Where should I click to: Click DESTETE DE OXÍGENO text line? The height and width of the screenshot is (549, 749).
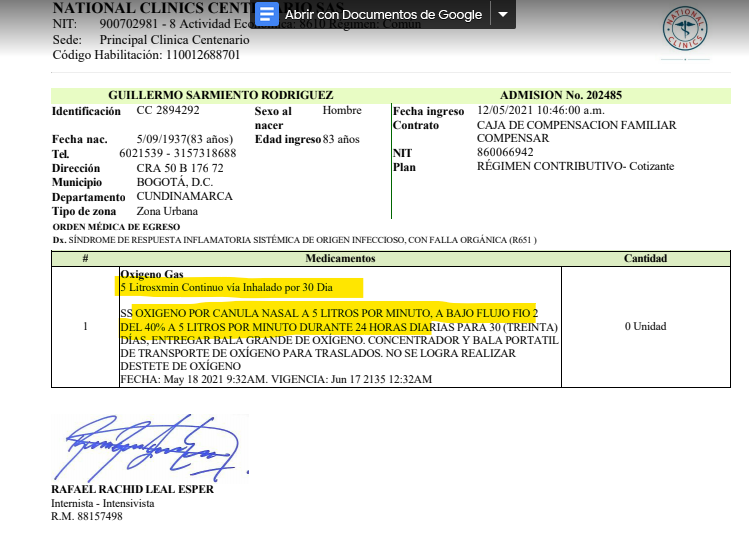click(181, 366)
